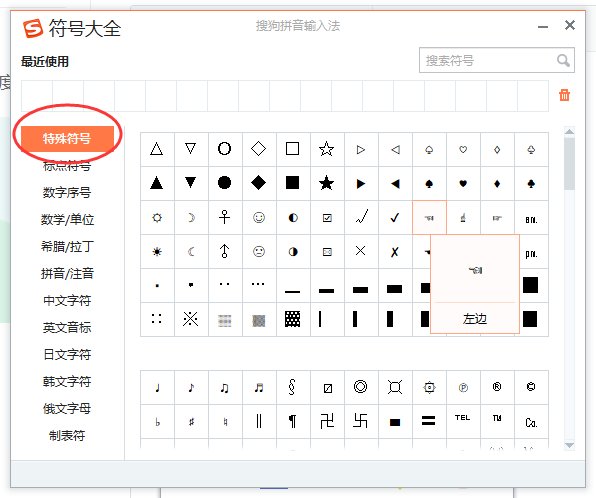Select the 俄文字母 category
Screen dimensions: 596x498
click(x=67, y=409)
